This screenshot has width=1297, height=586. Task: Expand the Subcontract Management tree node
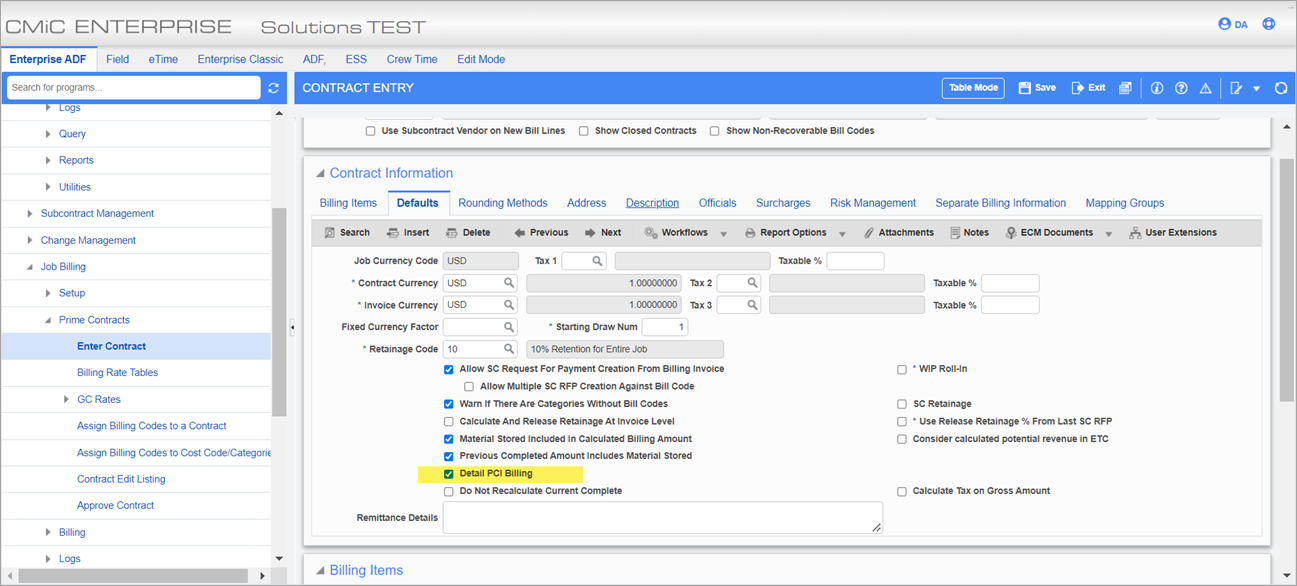click(x=29, y=213)
